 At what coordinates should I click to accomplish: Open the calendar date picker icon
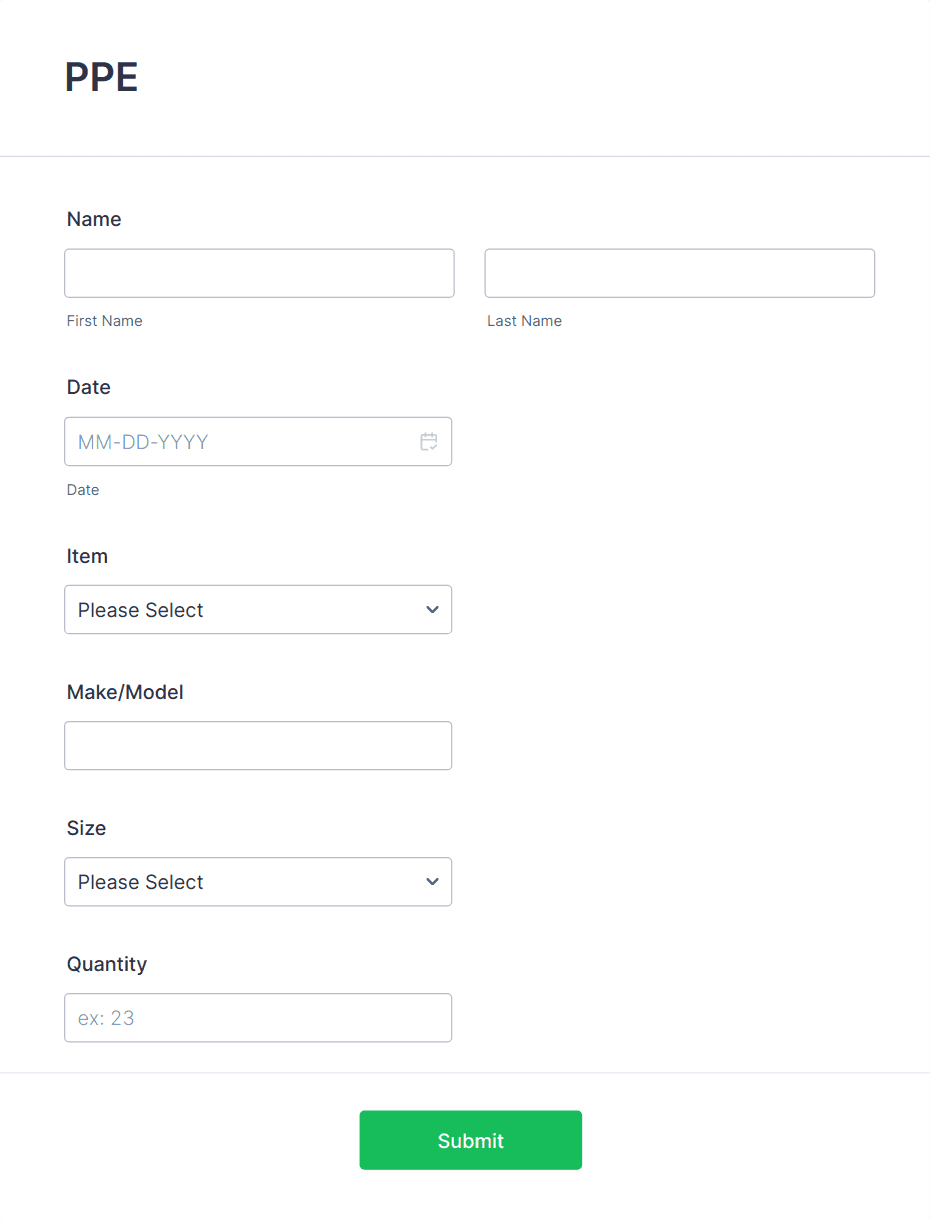click(429, 441)
